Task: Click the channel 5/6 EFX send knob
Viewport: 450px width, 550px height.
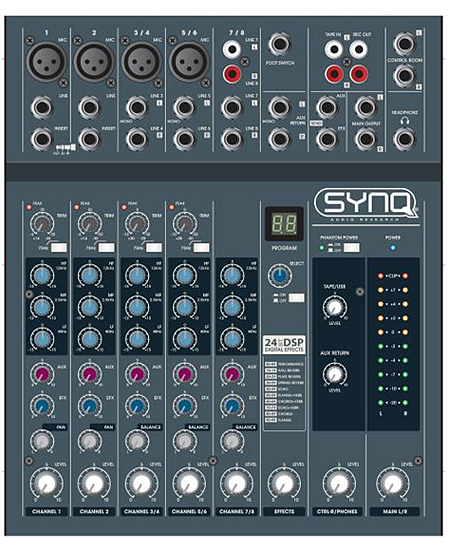Action: click(x=184, y=405)
